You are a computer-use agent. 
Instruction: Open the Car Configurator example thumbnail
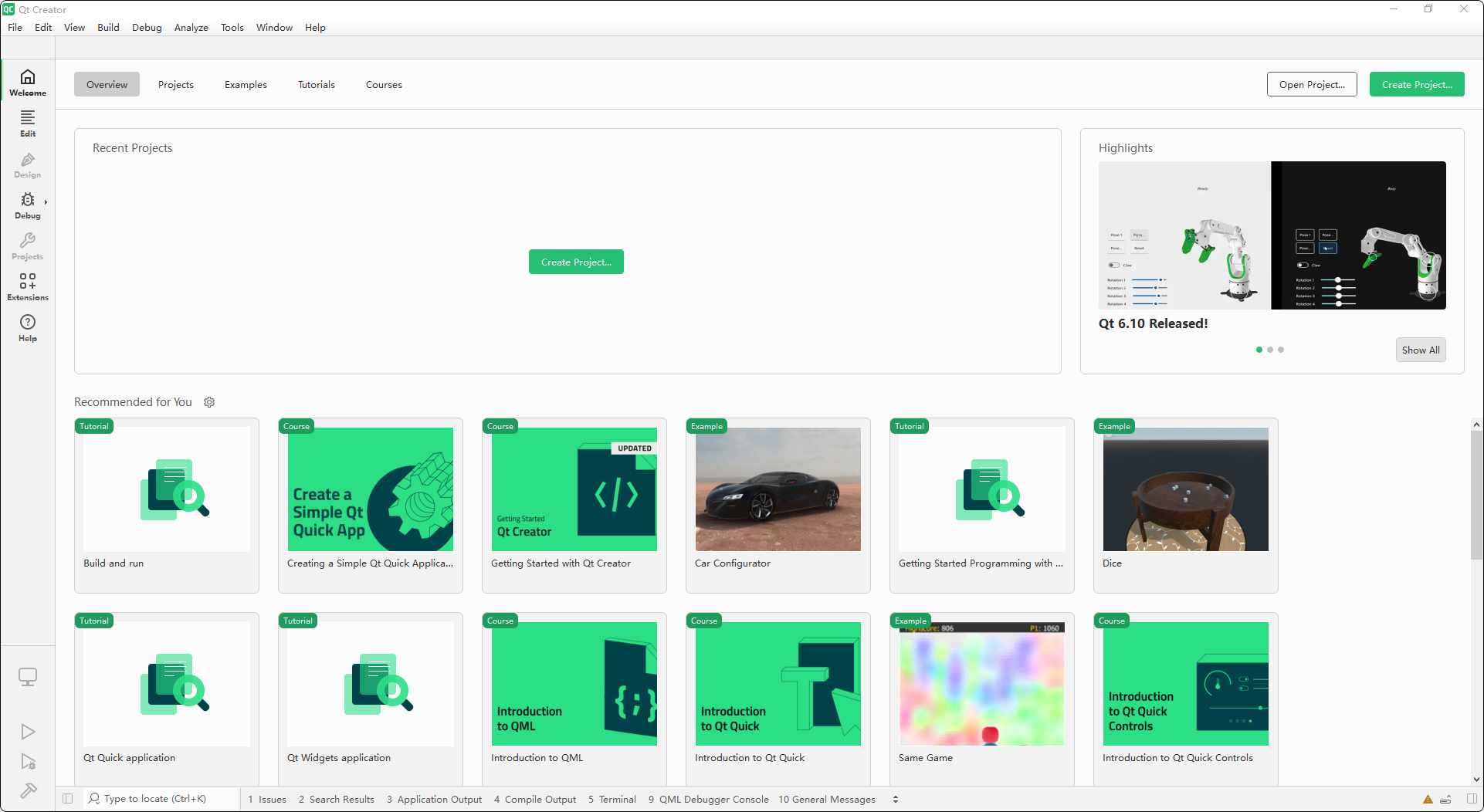pos(778,489)
